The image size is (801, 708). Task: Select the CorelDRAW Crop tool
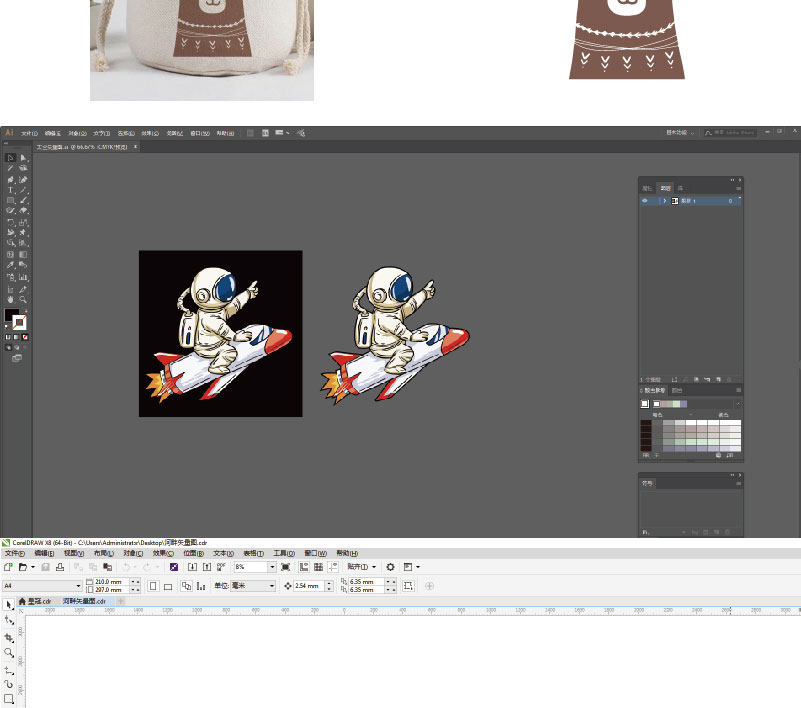click(9, 637)
